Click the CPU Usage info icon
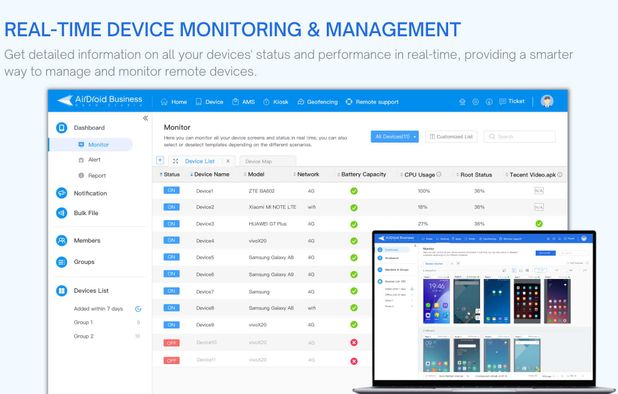618x394 pixels. pyautogui.click(x=439, y=174)
